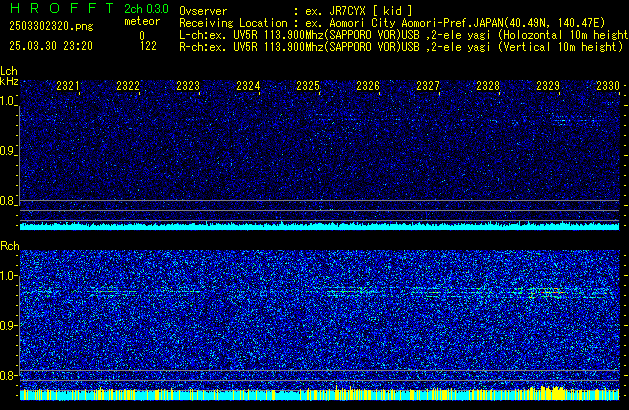Click the Lch channel label
This screenshot has width=629, height=410.
pyautogui.click(x=9, y=71)
